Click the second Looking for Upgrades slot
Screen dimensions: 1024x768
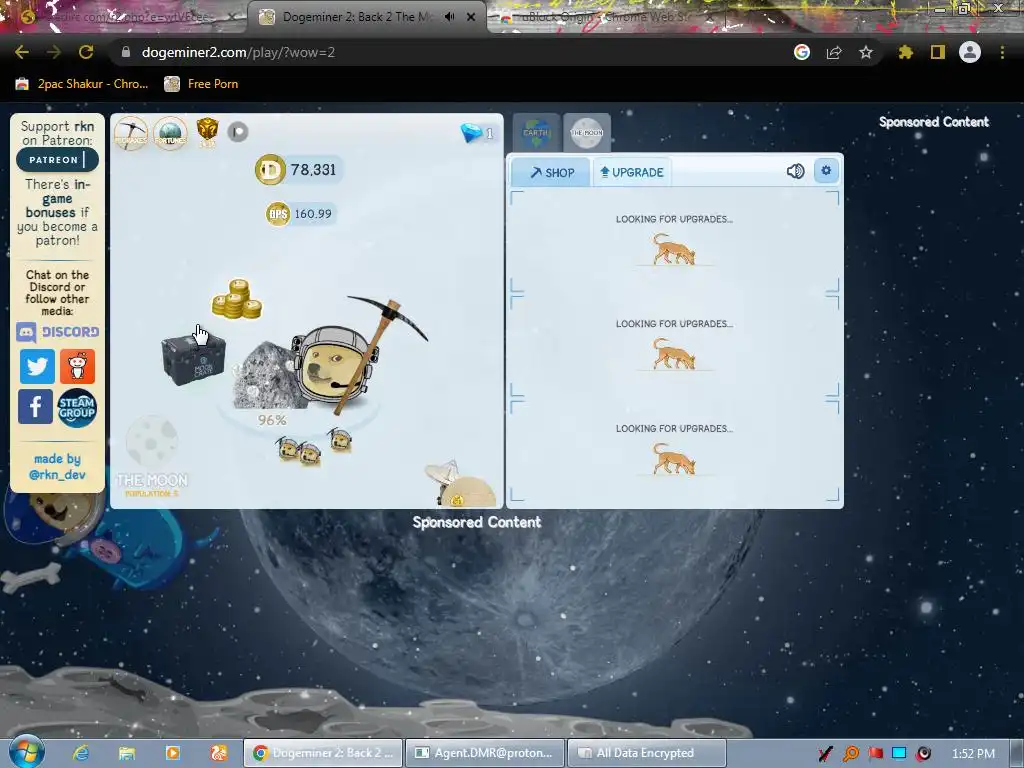point(674,344)
